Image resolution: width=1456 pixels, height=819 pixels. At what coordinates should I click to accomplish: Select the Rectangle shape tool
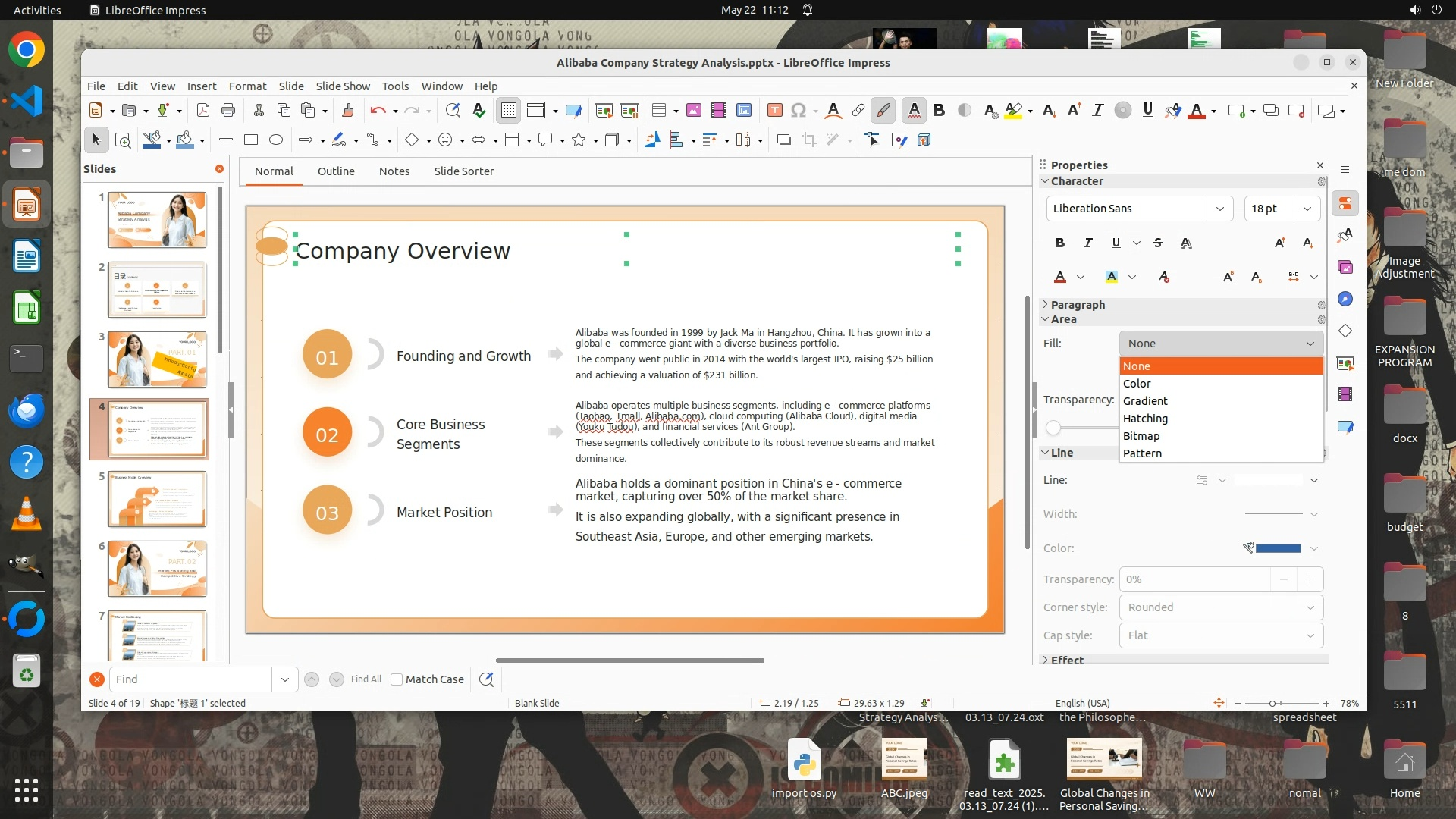(251, 140)
